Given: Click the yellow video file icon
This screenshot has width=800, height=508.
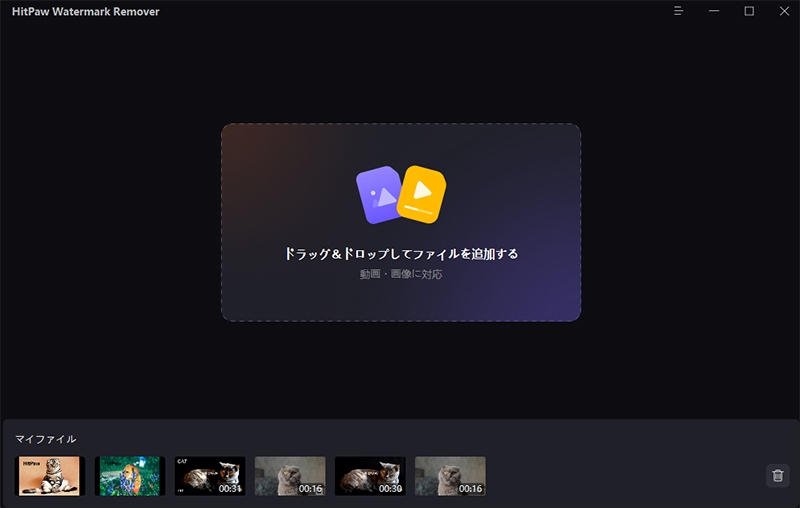Looking at the screenshot, I should pos(421,194).
